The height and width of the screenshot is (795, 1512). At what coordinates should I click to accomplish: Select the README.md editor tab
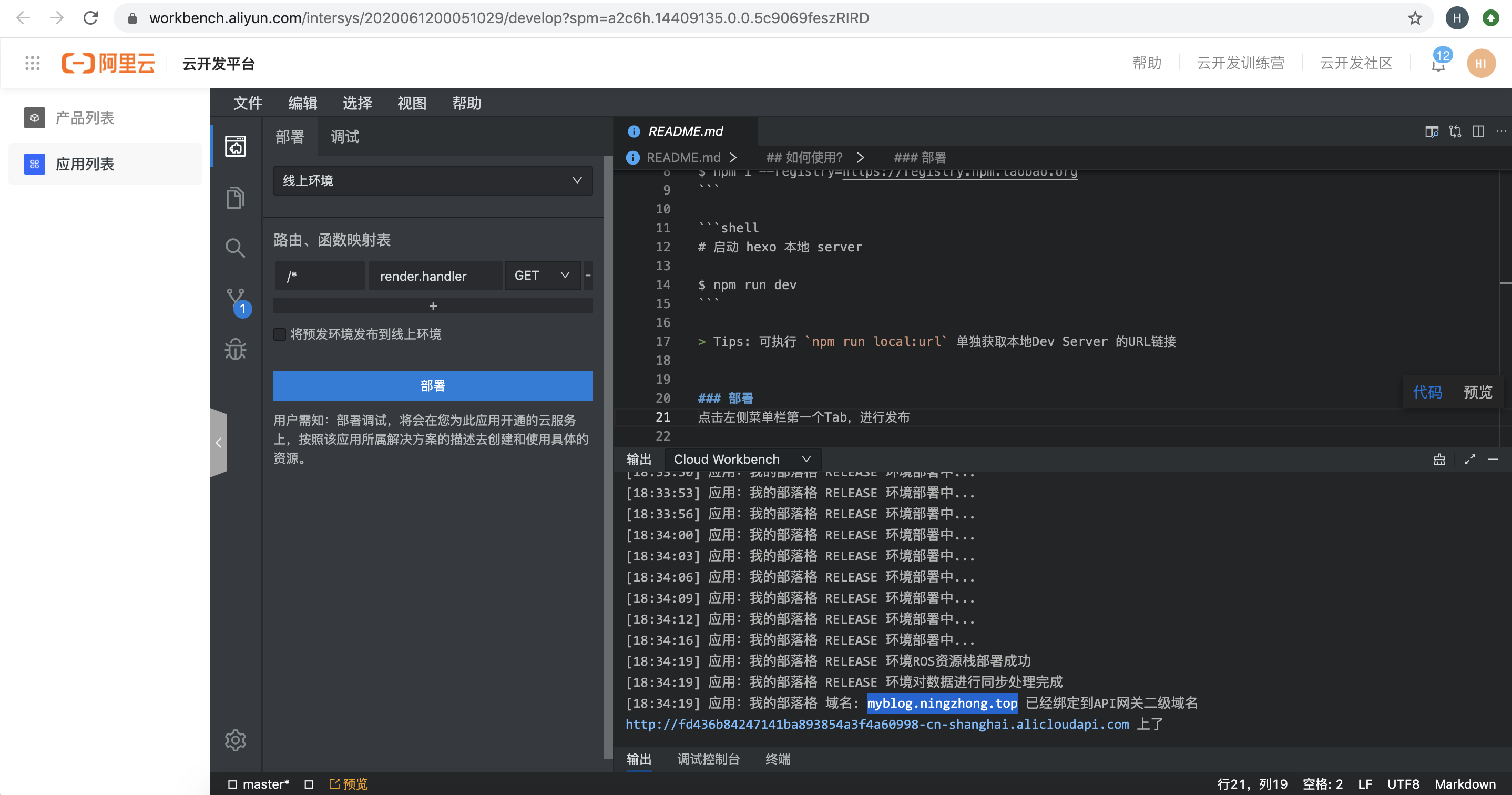tap(685, 131)
